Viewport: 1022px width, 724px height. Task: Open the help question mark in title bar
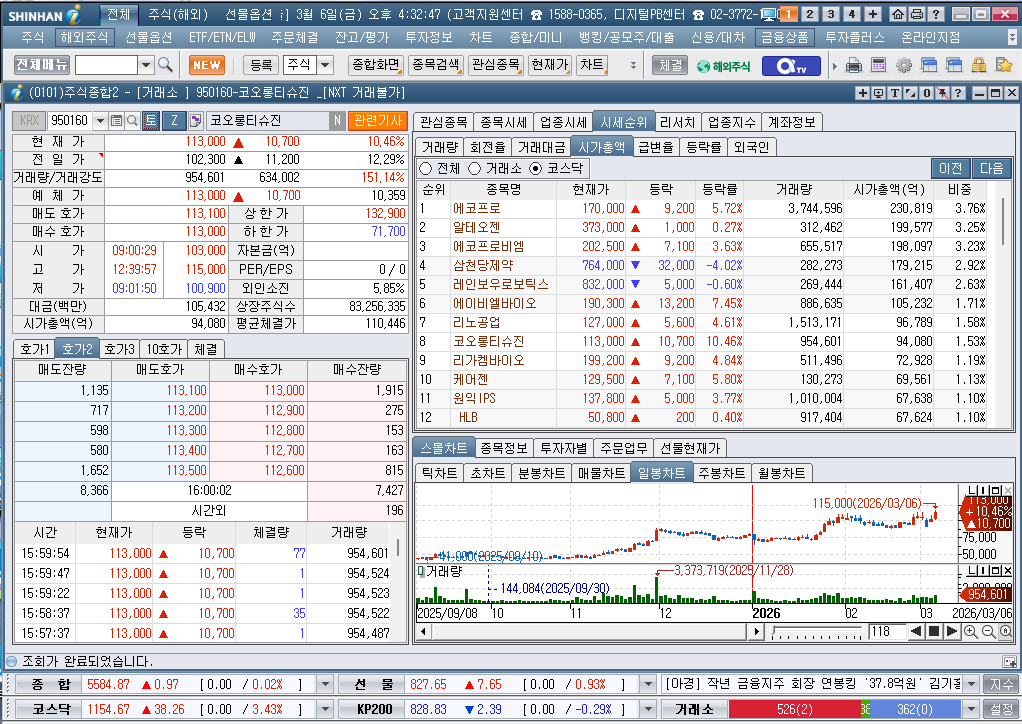coord(935,14)
